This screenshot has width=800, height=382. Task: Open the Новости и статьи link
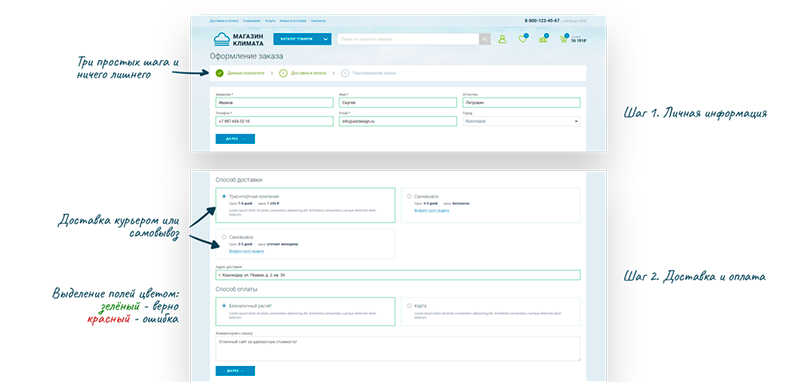(x=293, y=21)
